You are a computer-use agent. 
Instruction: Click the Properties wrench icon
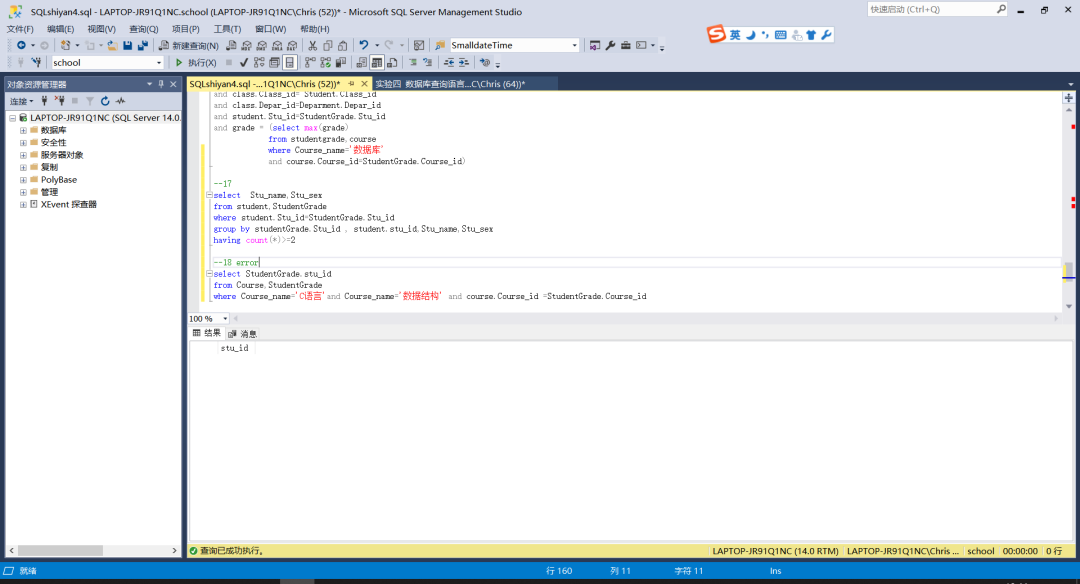(610, 45)
